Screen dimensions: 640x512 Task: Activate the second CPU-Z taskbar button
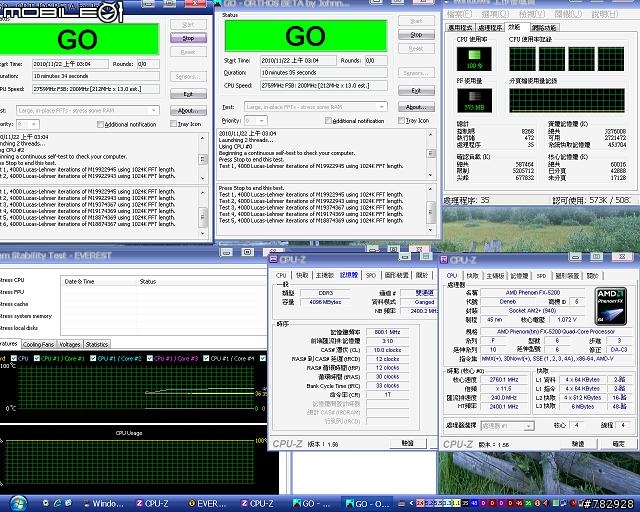[x=257, y=504]
